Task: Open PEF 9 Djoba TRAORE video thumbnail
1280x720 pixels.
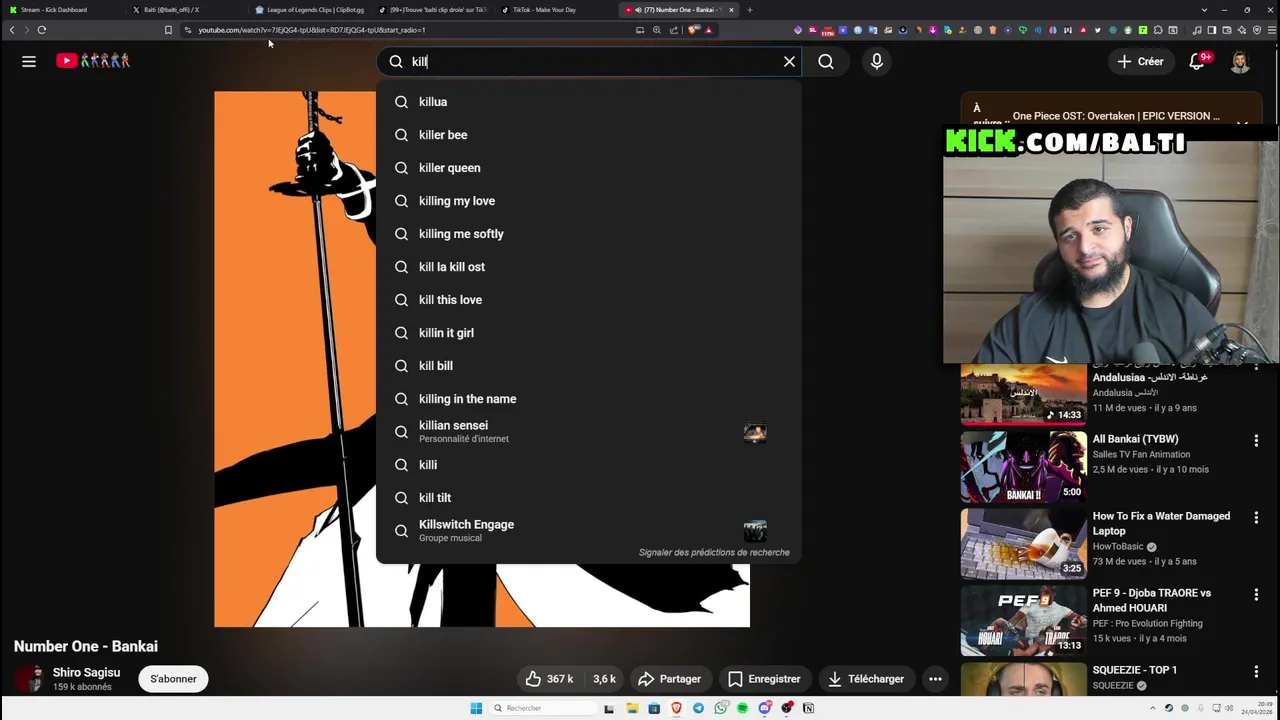Action: (x=1023, y=621)
